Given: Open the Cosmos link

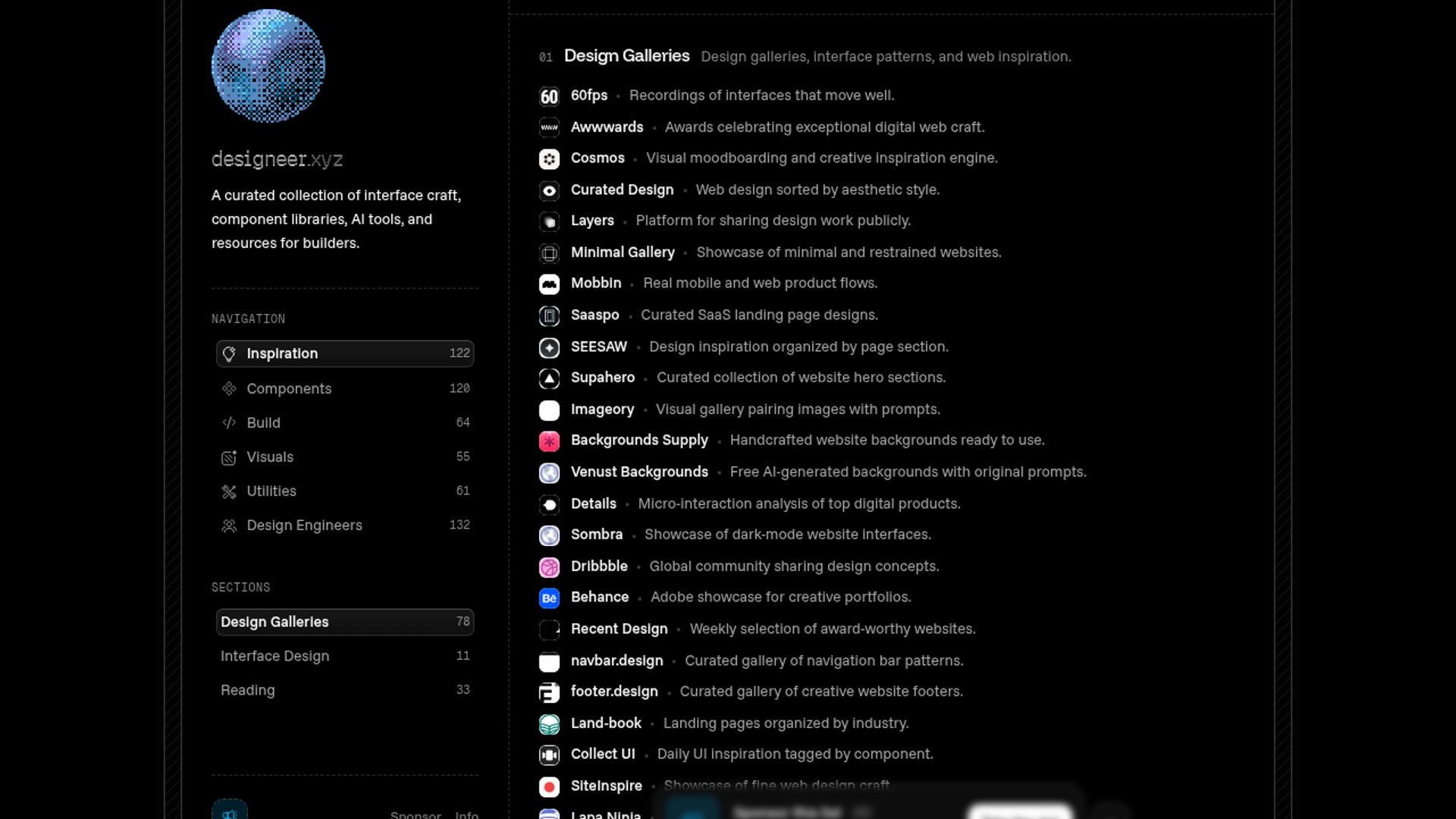Looking at the screenshot, I should 598,158.
